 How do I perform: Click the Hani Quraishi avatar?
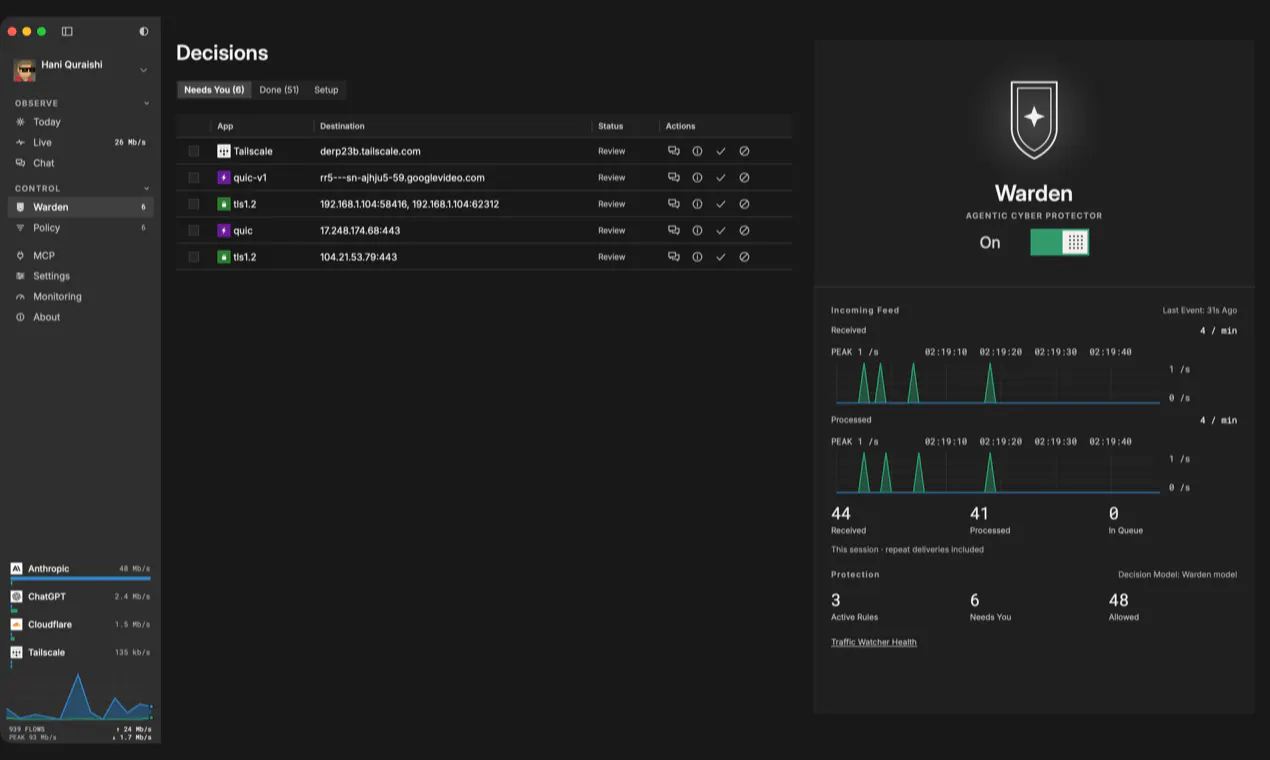click(x=24, y=70)
